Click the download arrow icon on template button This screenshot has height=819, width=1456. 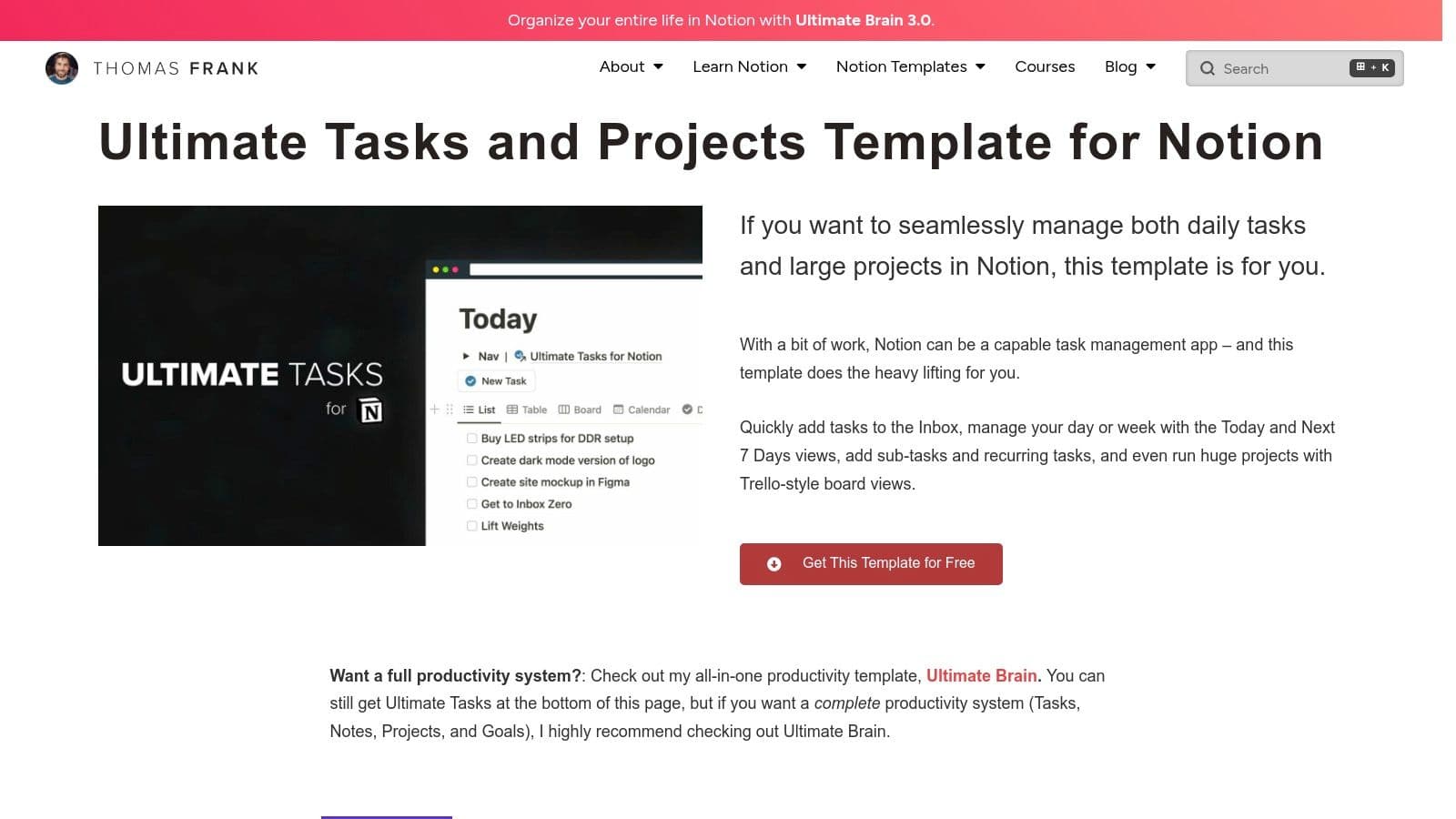click(x=773, y=564)
